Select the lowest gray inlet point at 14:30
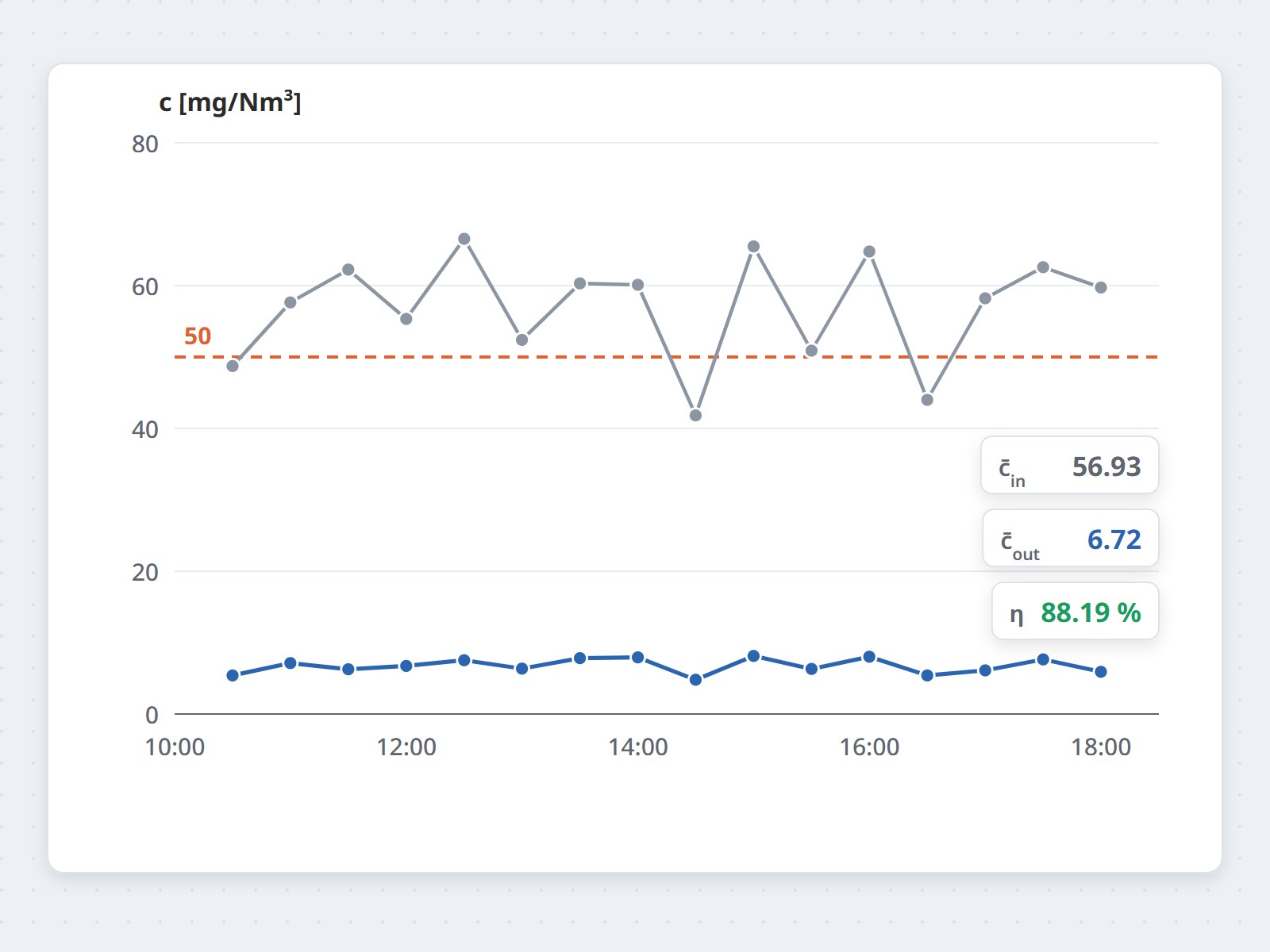The height and width of the screenshot is (952, 1270). pyautogui.click(x=695, y=416)
